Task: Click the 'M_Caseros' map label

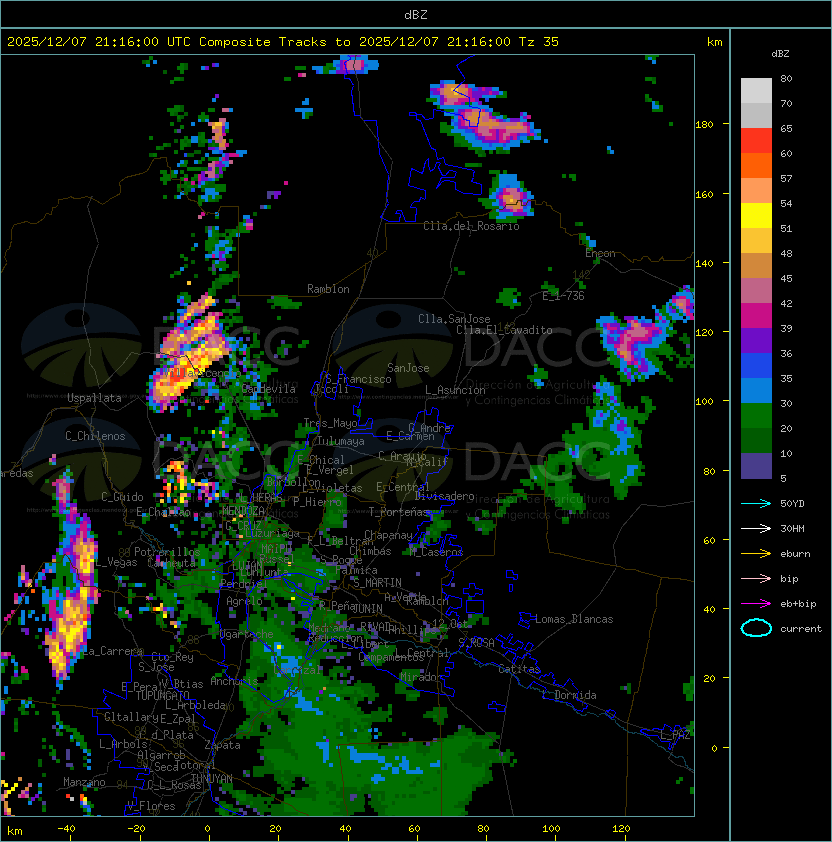Action: tap(436, 552)
